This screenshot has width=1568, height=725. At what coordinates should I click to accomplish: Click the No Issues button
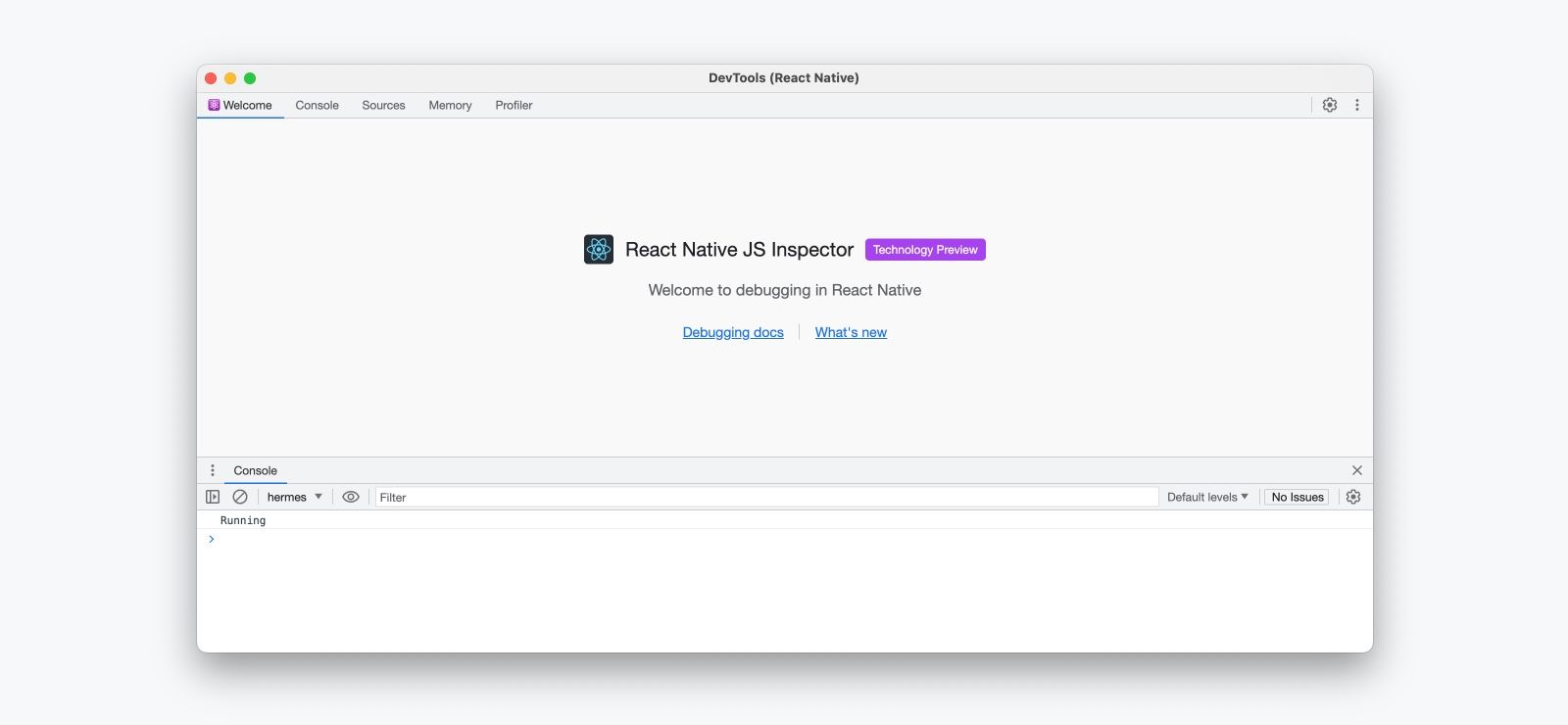tap(1297, 497)
